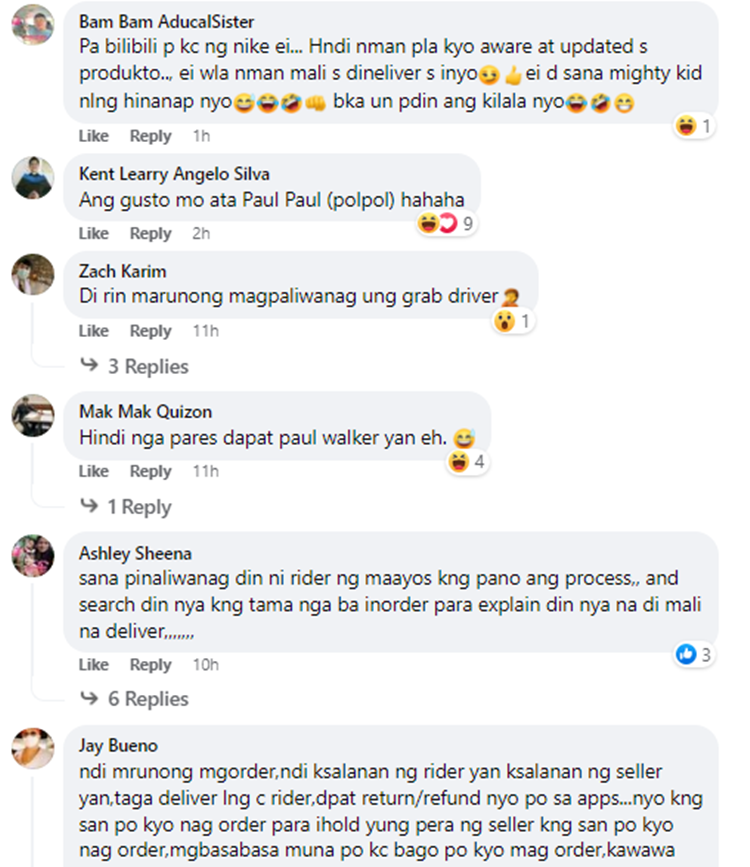Image resolution: width=750 pixels, height=867 pixels.
Task: View wow reaction on Zach Karim's comment
Action: click(x=513, y=321)
